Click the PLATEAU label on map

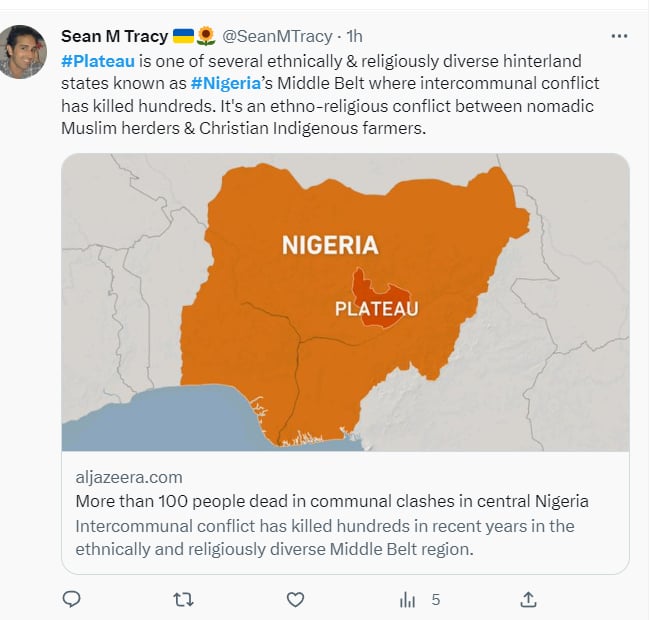[x=377, y=309]
